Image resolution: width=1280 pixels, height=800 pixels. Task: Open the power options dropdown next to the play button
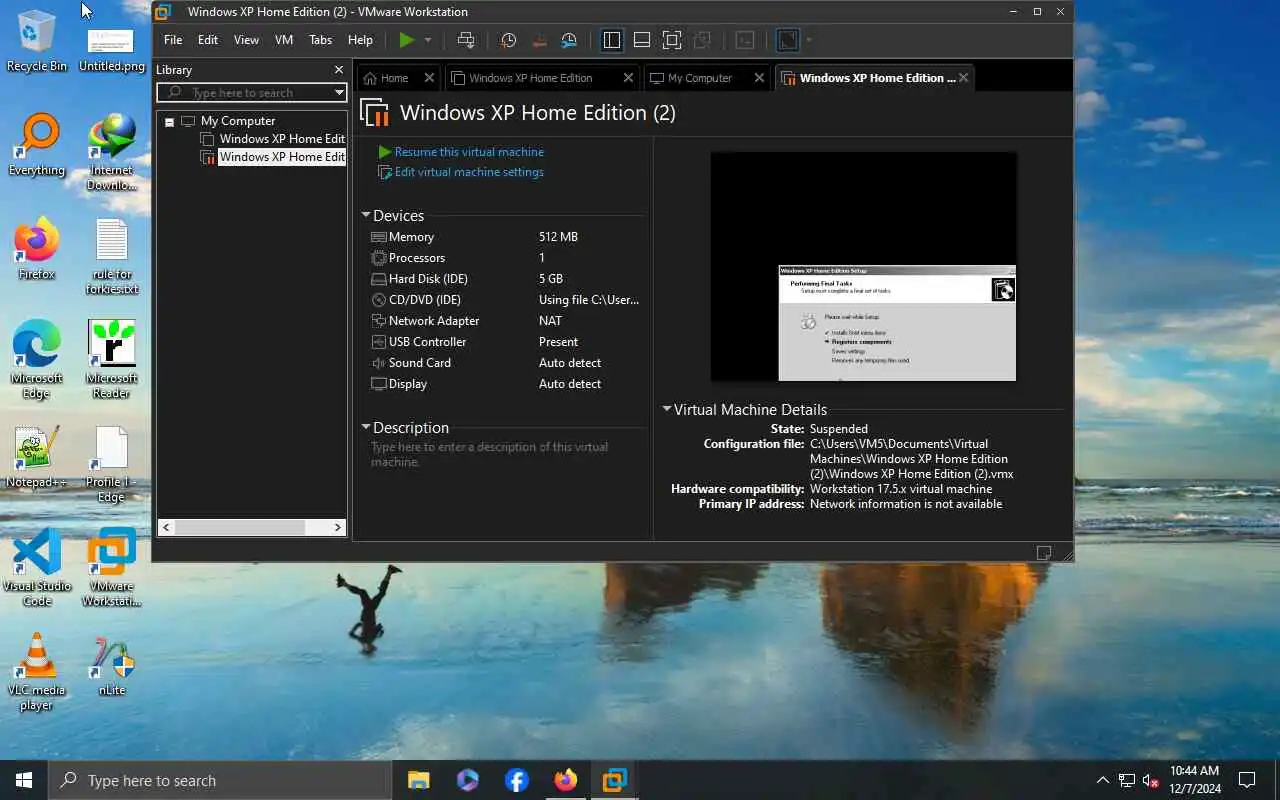coord(428,40)
